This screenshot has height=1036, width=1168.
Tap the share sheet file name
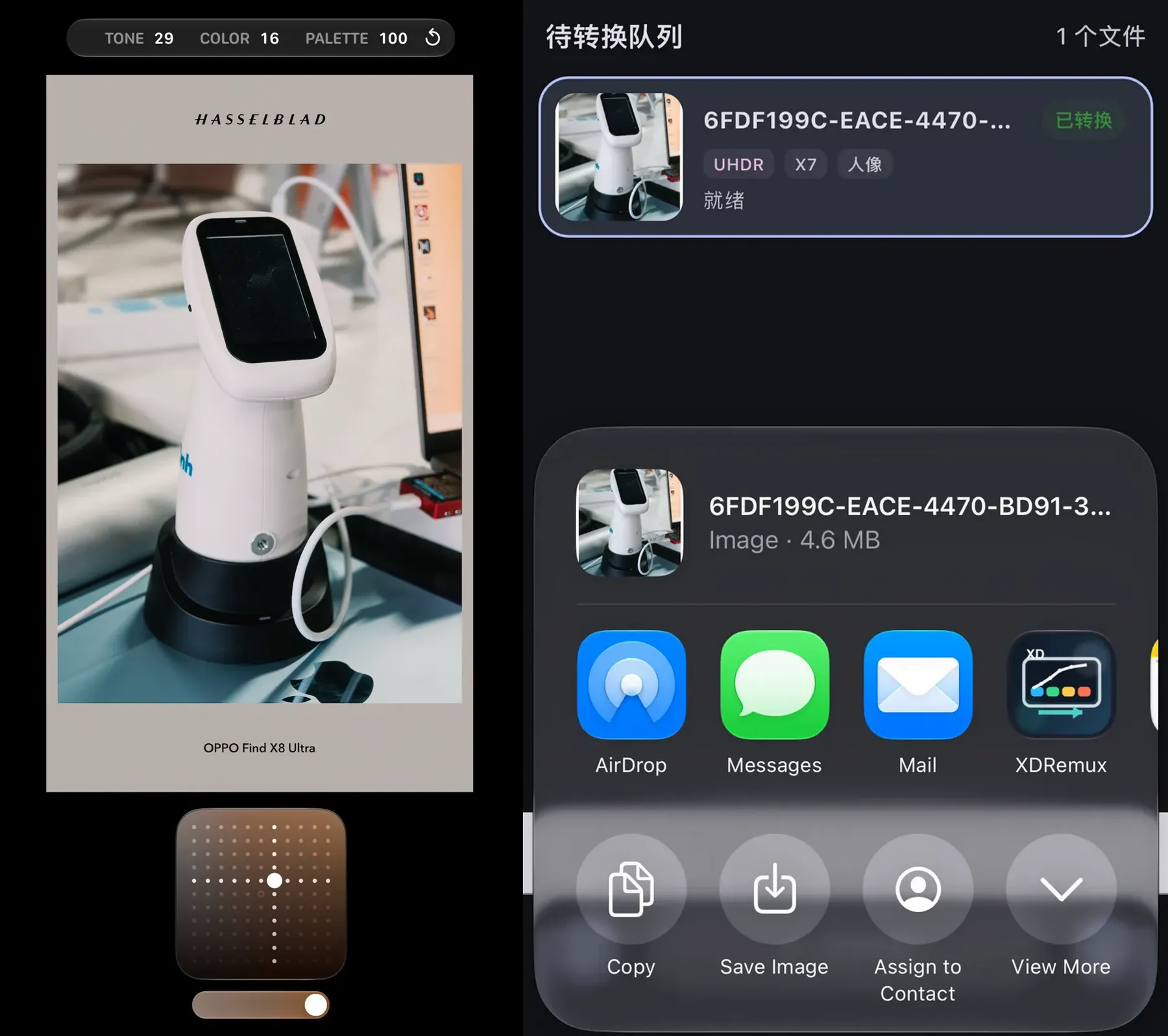click(x=910, y=506)
